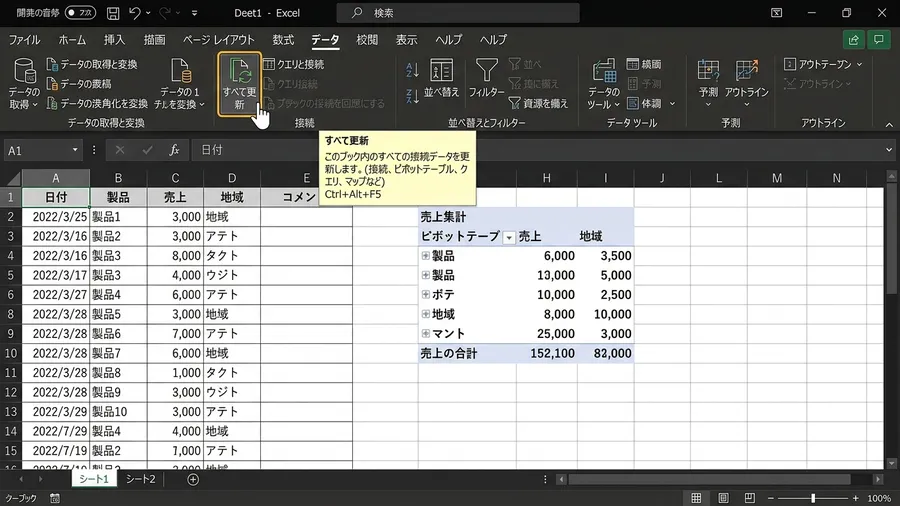Image resolution: width=900 pixels, height=506 pixels.
Task: Expand the pivot row マント
Action: (x=425, y=333)
